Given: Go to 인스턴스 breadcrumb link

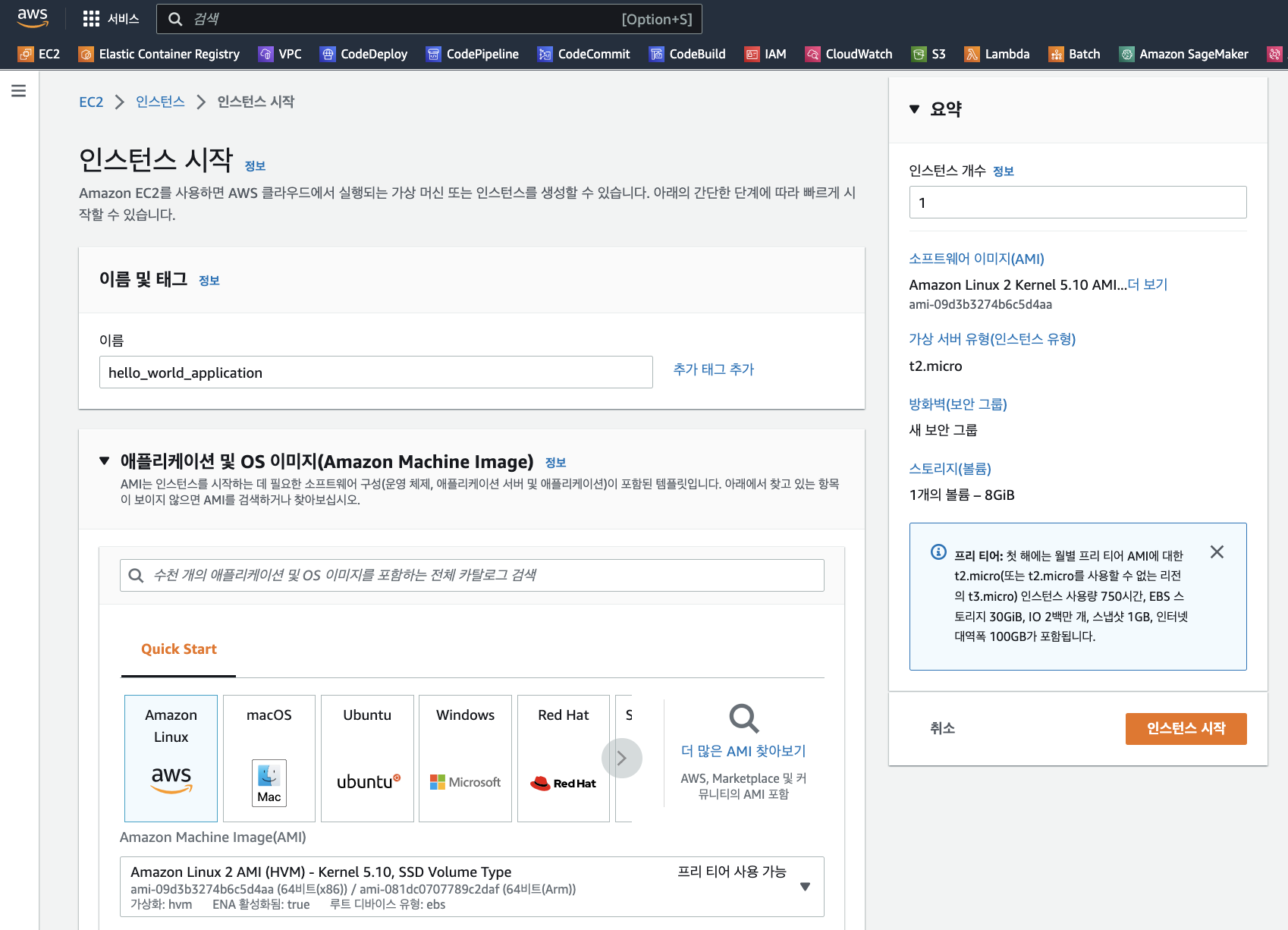Looking at the screenshot, I should tap(160, 102).
